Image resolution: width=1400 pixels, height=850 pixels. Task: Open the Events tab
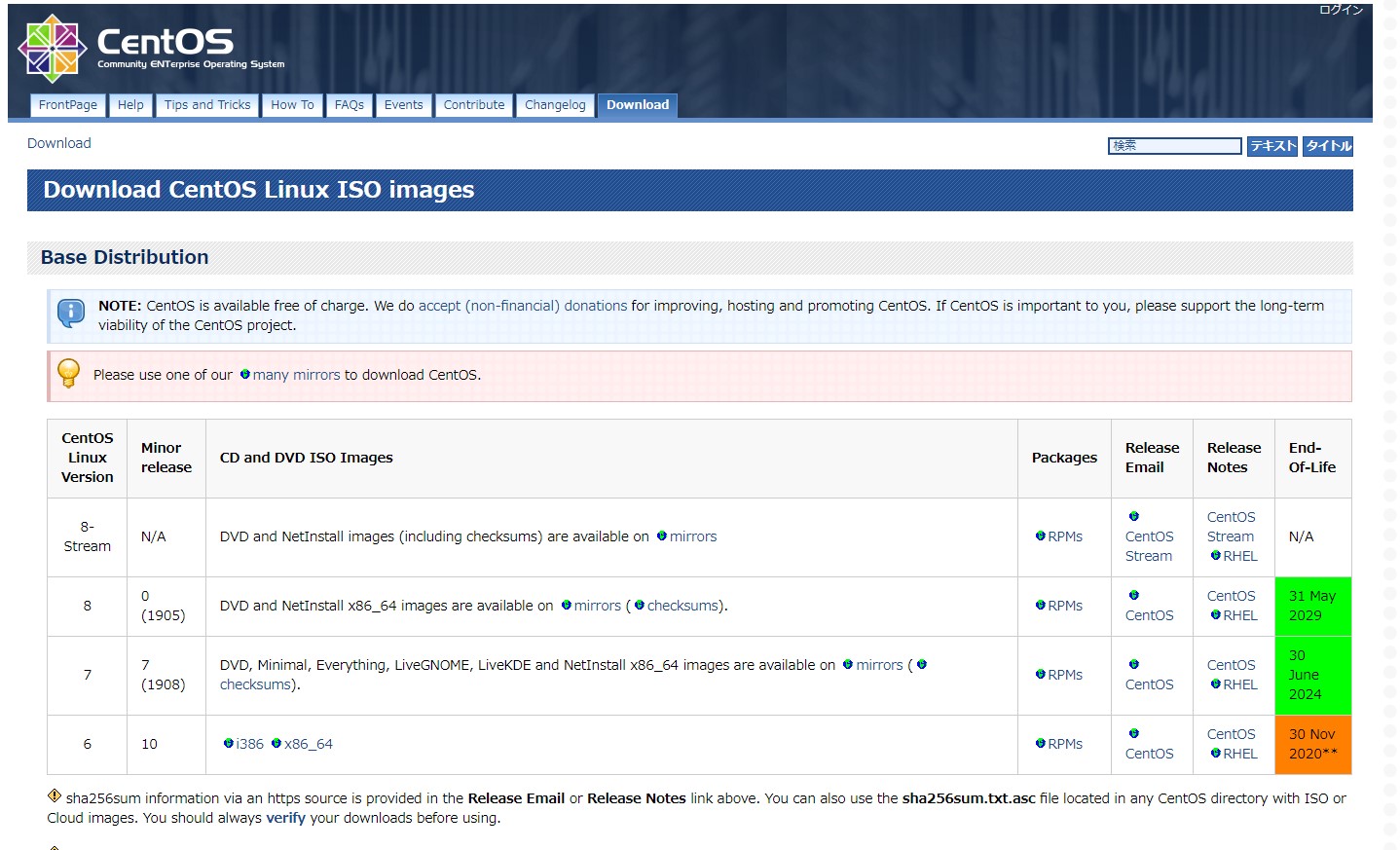coord(404,105)
